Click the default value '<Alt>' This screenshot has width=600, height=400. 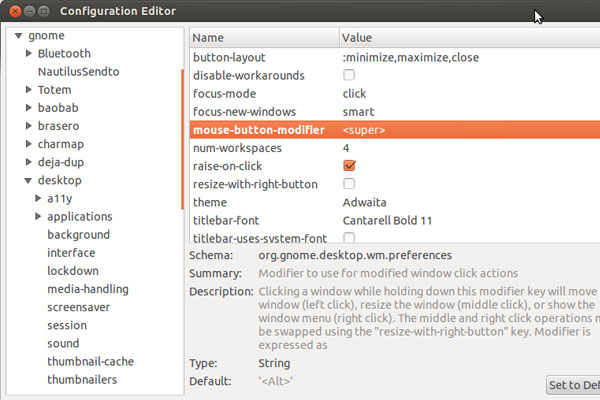pyautogui.click(x=276, y=381)
